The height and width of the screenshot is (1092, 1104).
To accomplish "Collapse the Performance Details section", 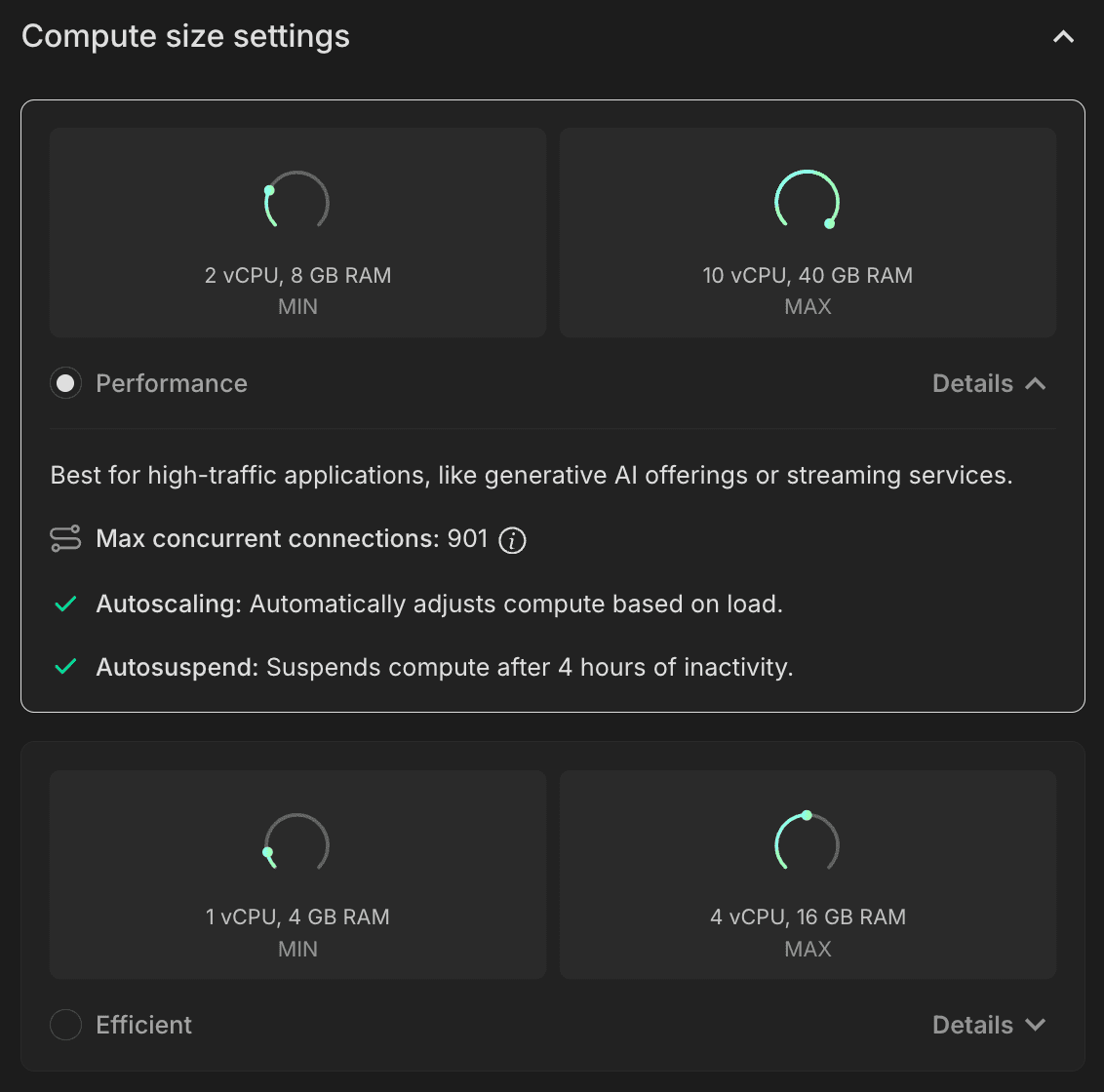I will coord(989,383).
